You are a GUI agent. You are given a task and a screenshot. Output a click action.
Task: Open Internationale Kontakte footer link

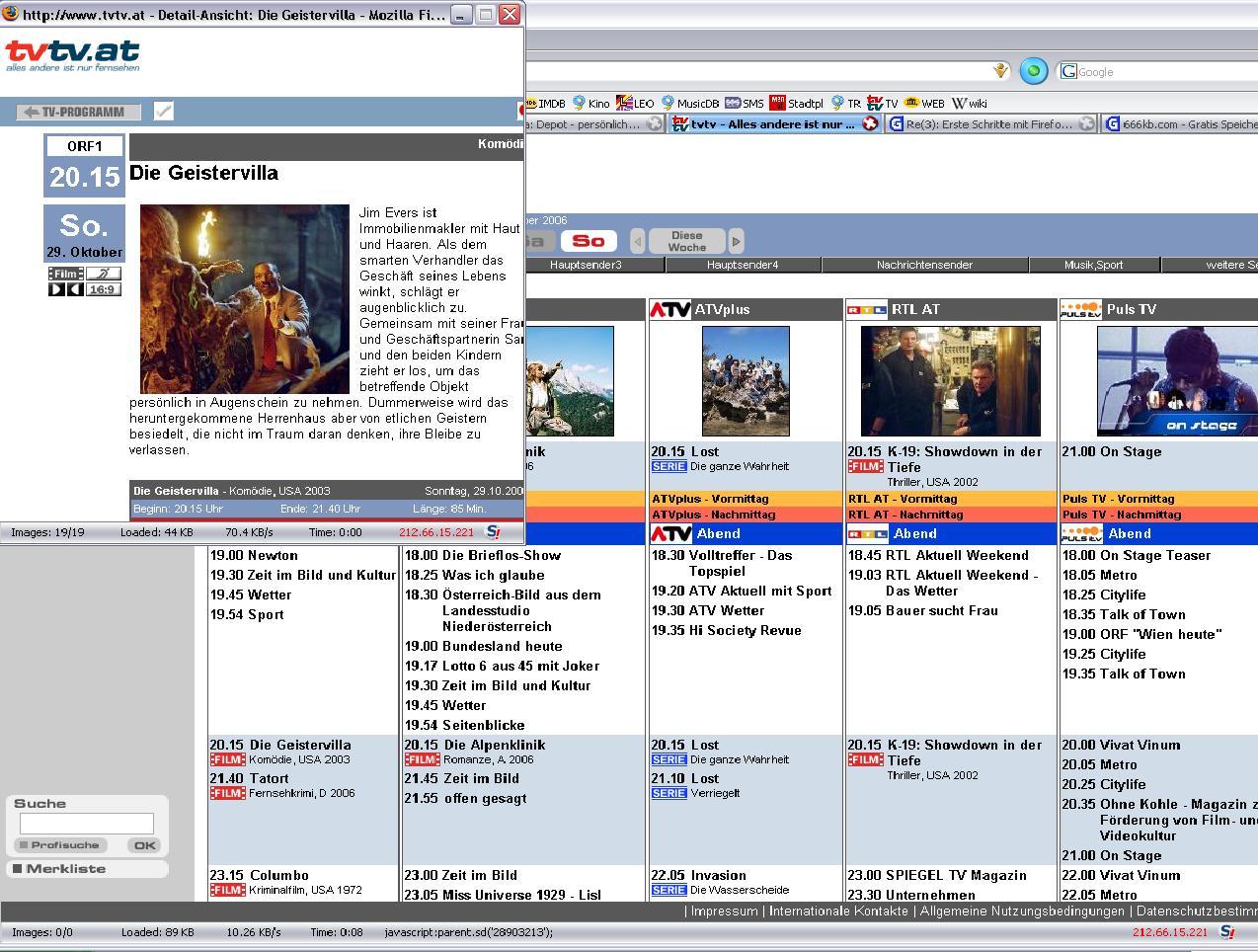click(x=838, y=912)
